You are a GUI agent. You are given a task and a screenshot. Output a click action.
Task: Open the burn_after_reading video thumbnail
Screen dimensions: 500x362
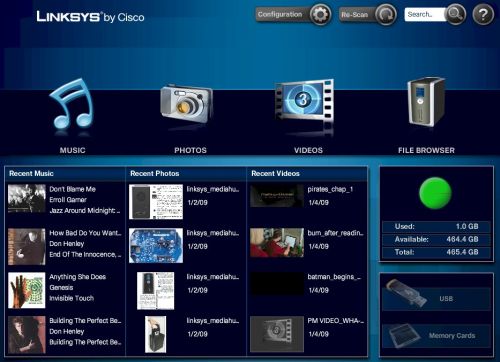[x=277, y=243]
